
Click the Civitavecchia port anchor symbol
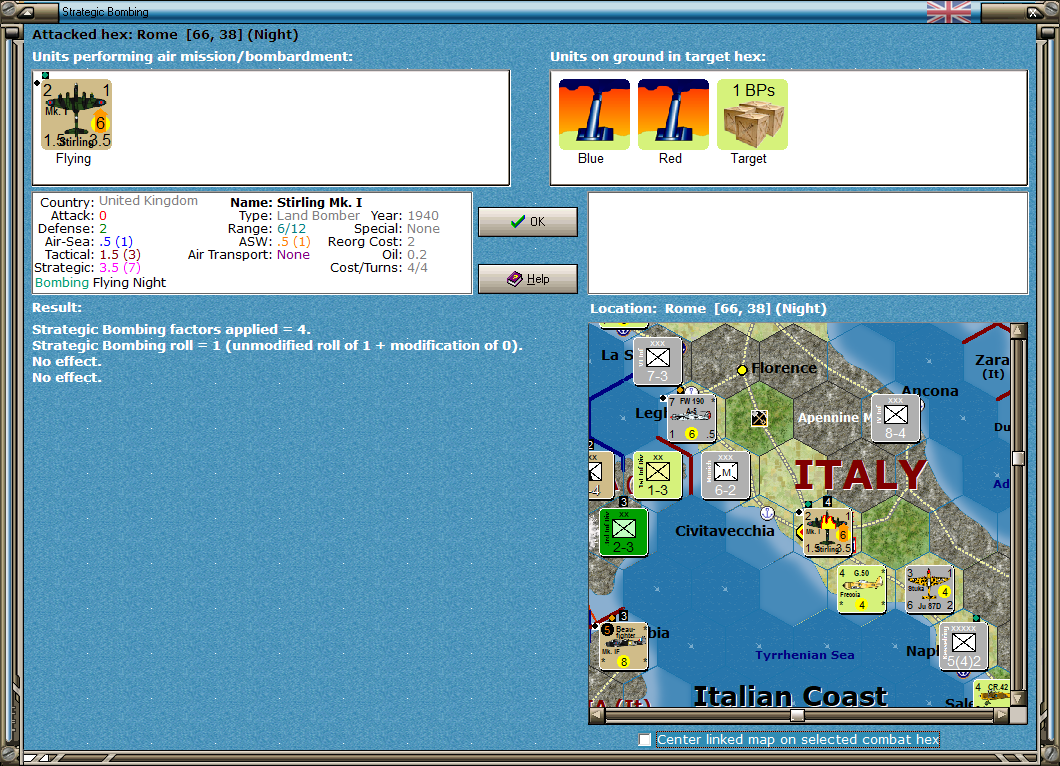(767, 512)
